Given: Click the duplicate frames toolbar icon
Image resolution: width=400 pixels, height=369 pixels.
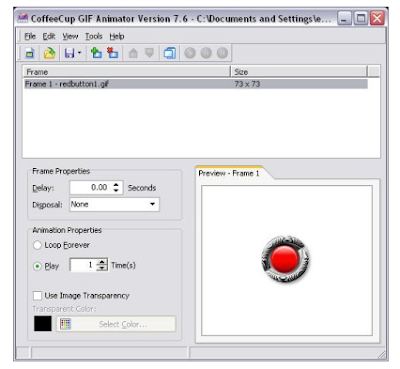Looking at the screenshot, I should click(x=169, y=53).
